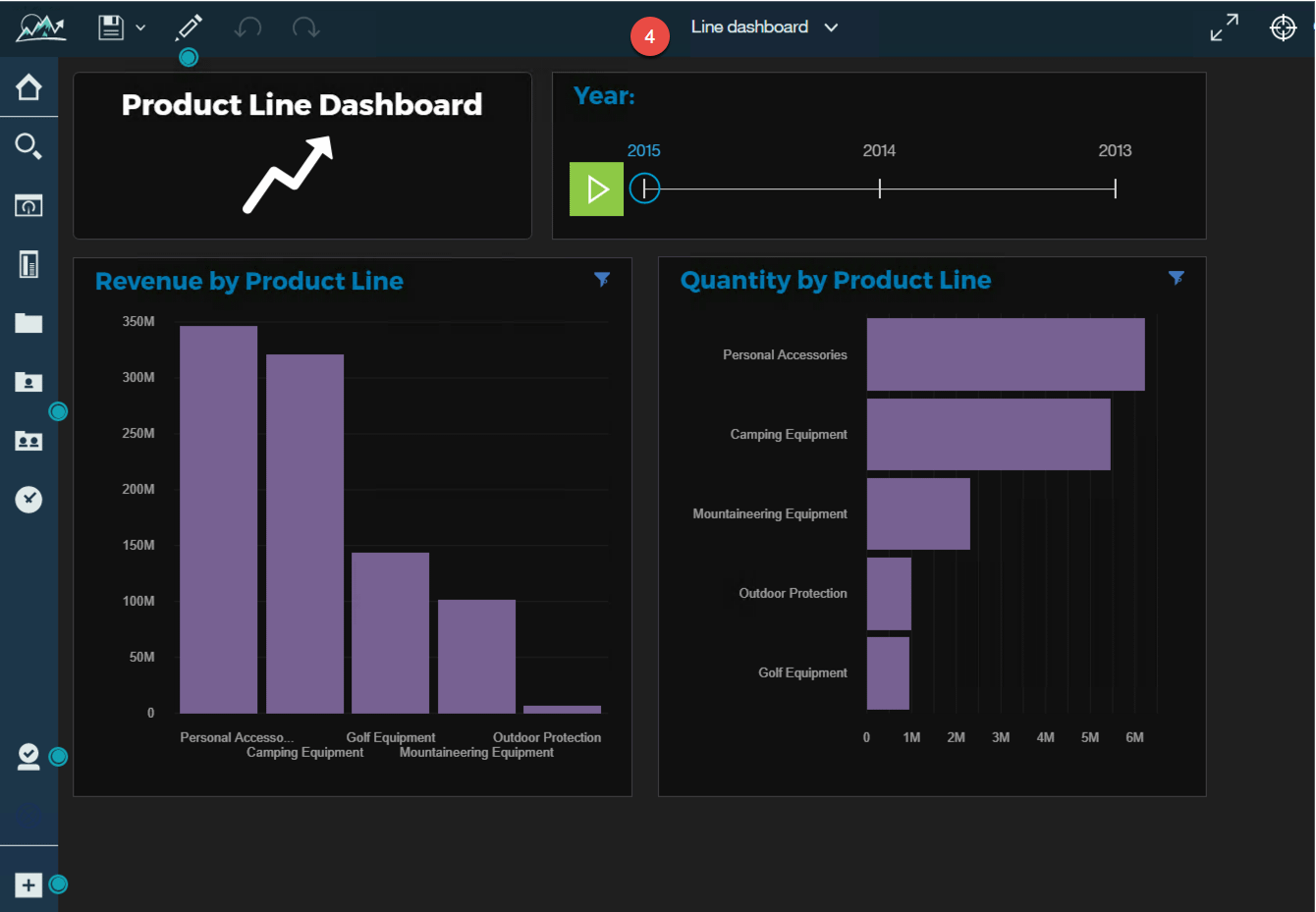Toggle filters on Quantity by Product Line chart
This screenshot has width=1316, height=912.
pos(1178,279)
